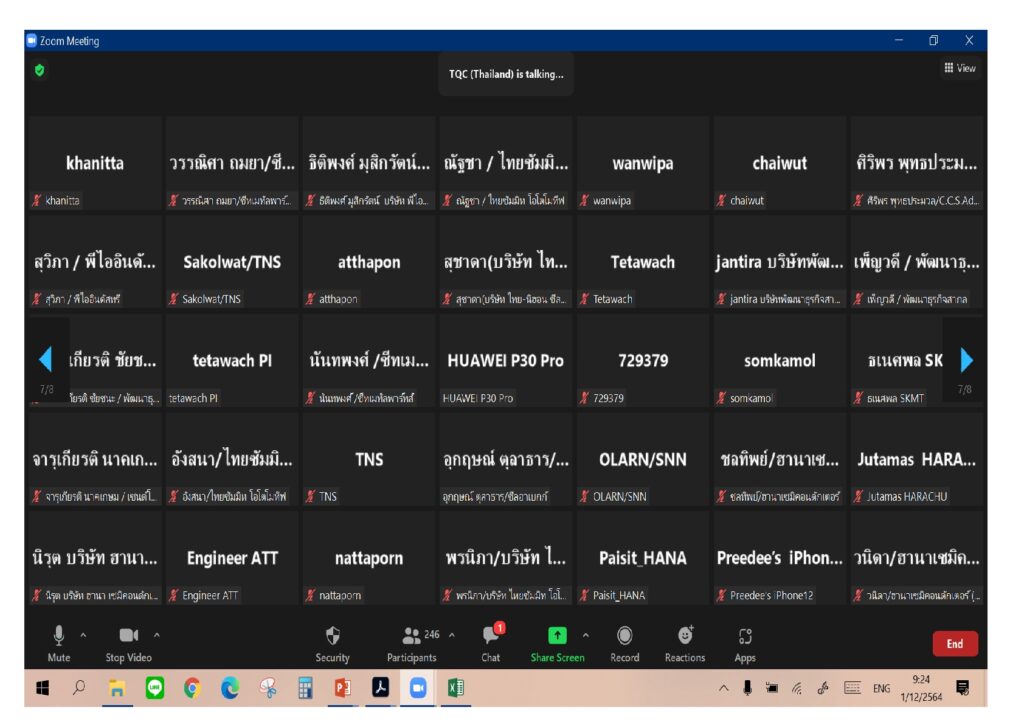Image resolution: width=1024 pixels, height=724 pixels.
Task: Click the green Share Screen icon
Action: pyautogui.click(x=557, y=635)
